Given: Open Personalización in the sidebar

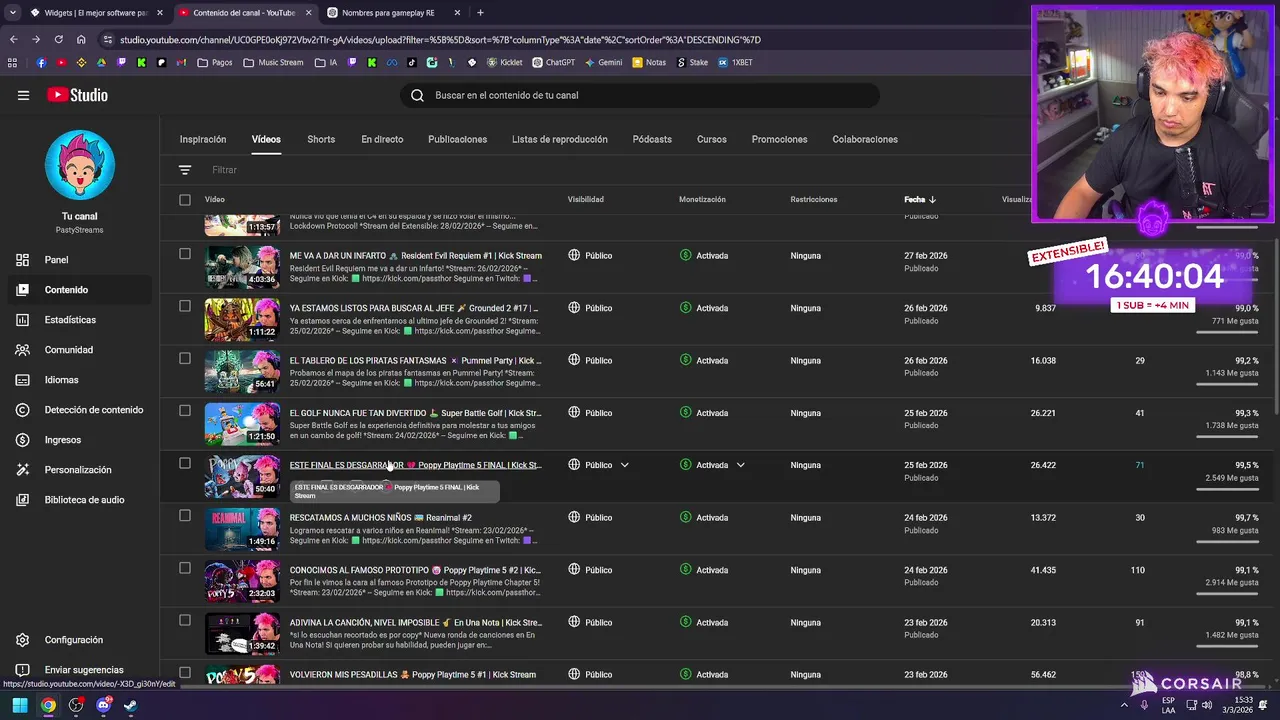Looking at the screenshot, I should (x=78, y=470).
